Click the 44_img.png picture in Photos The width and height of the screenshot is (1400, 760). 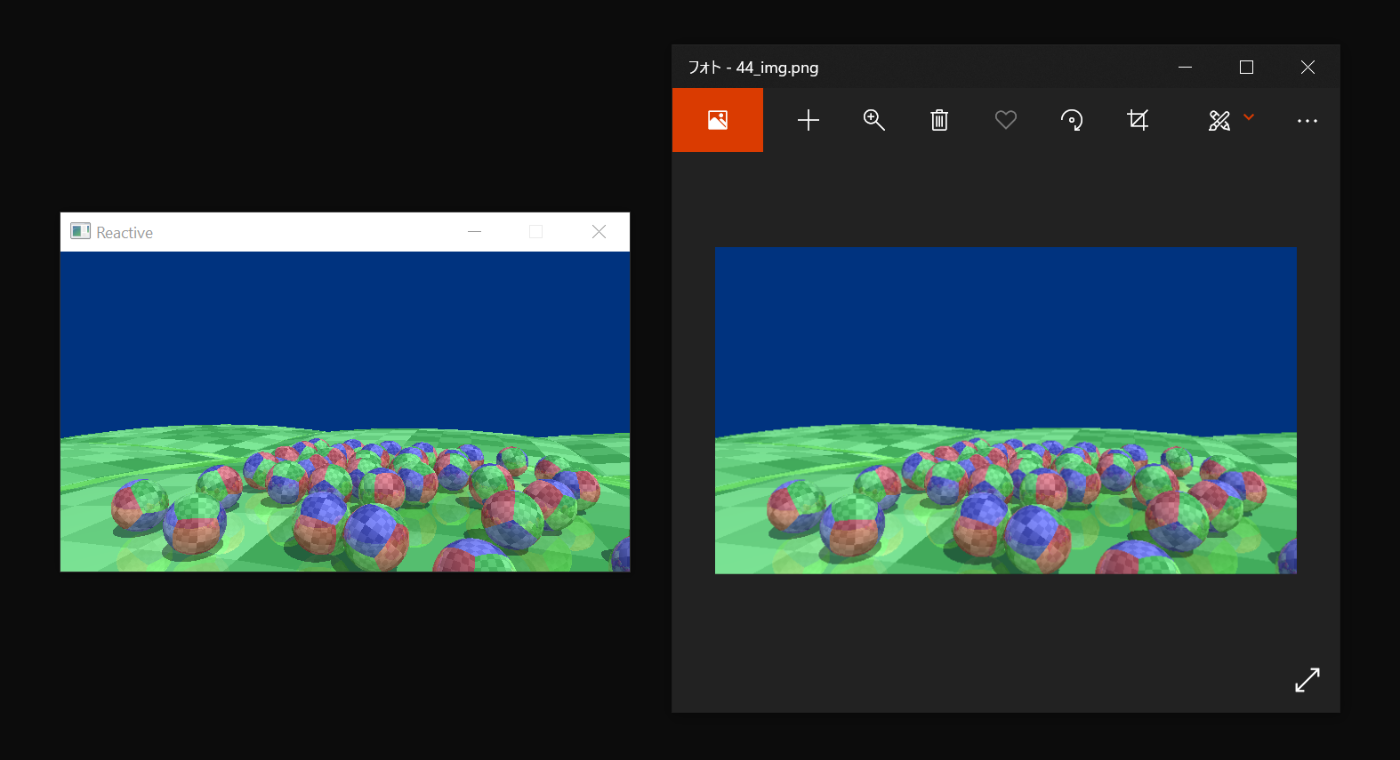(x=1006, y=410)
